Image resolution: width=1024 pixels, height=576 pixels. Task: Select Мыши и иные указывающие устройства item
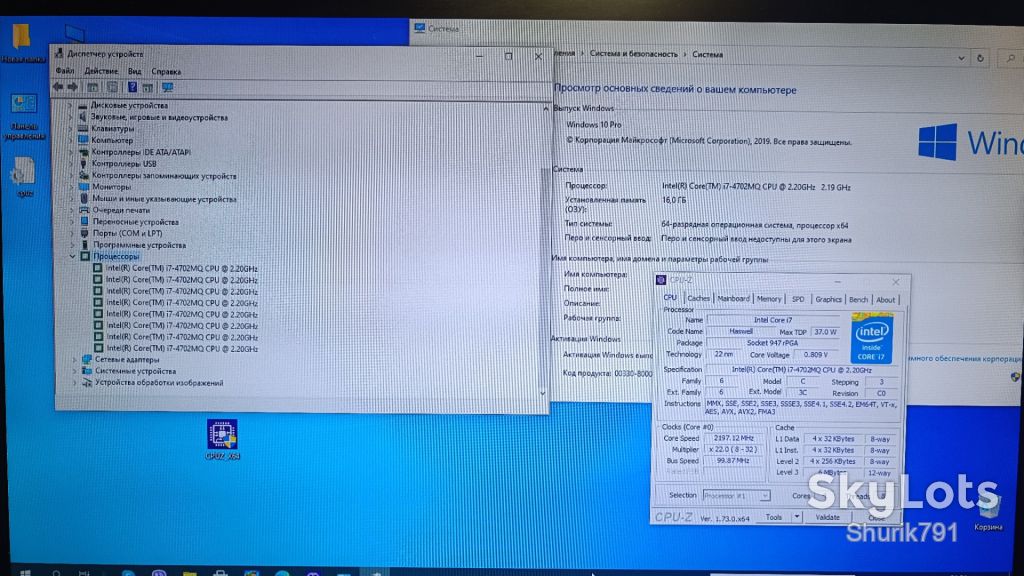tap(164, 199)
